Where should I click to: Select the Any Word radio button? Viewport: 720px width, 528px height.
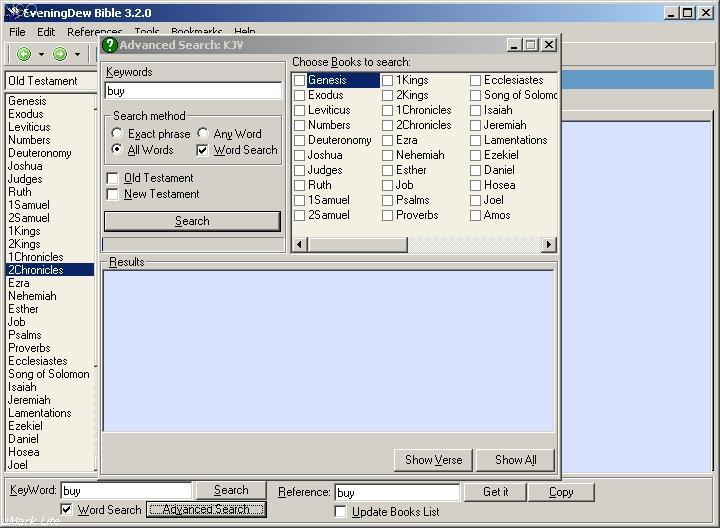click(x=202, y=133)
